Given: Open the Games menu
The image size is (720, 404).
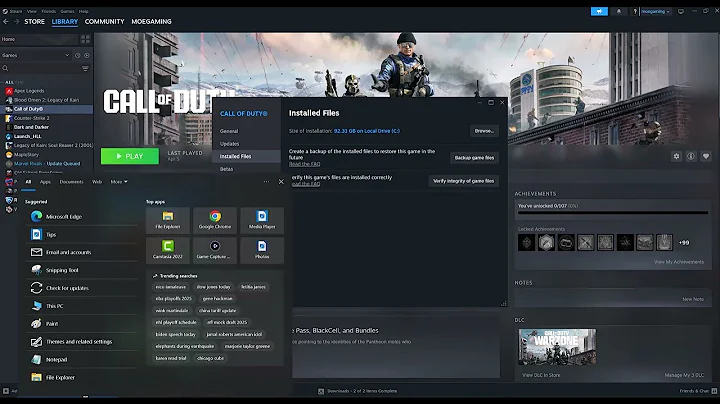Looking at the screenshot, I should click(67, 11).
